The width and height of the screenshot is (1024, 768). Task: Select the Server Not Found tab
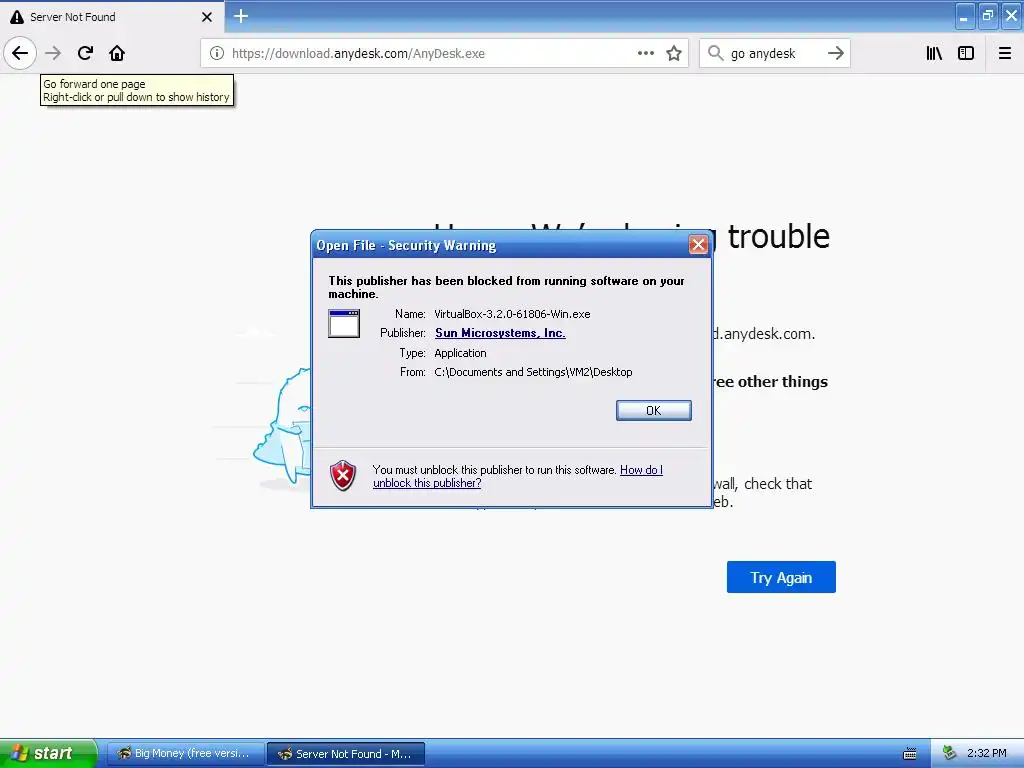click(x=112, y=17)
